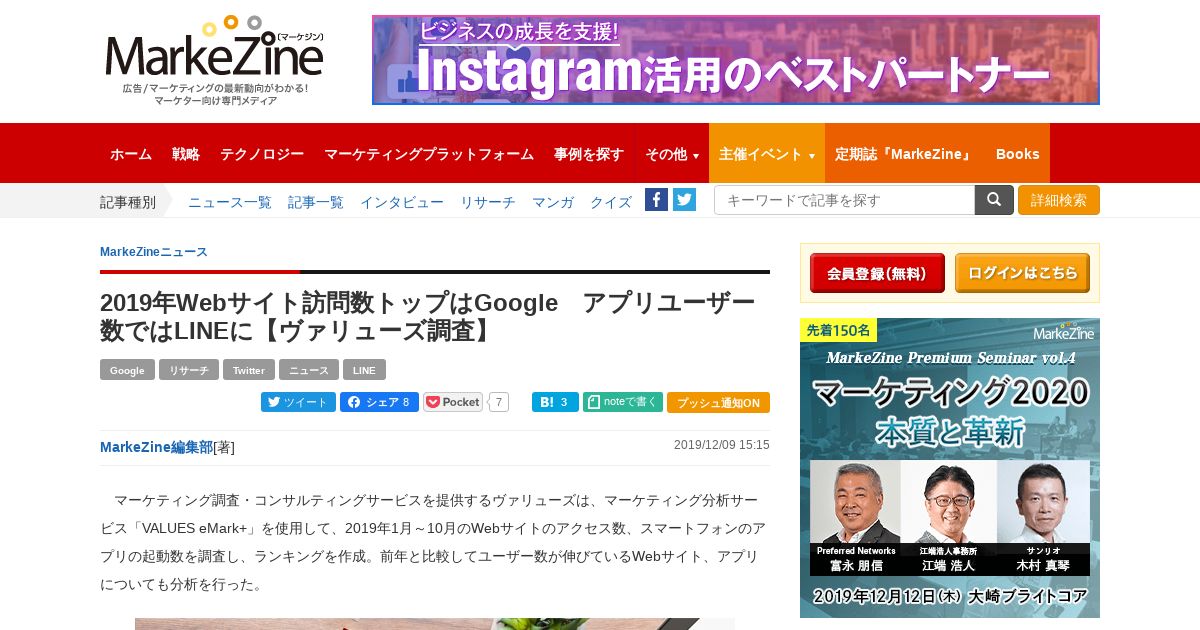Focus the keyword search field
Viewport: 1200px width, 630px height.
tap(844, 200)
